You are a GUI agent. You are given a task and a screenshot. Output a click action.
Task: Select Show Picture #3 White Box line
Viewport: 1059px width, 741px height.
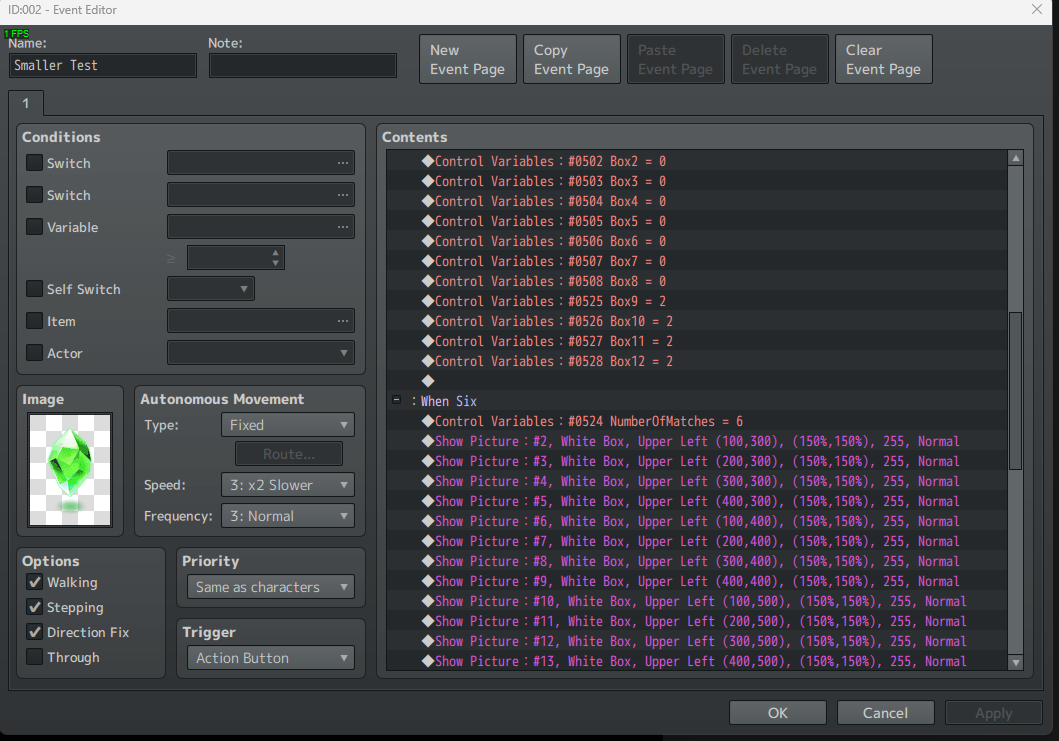697,461
